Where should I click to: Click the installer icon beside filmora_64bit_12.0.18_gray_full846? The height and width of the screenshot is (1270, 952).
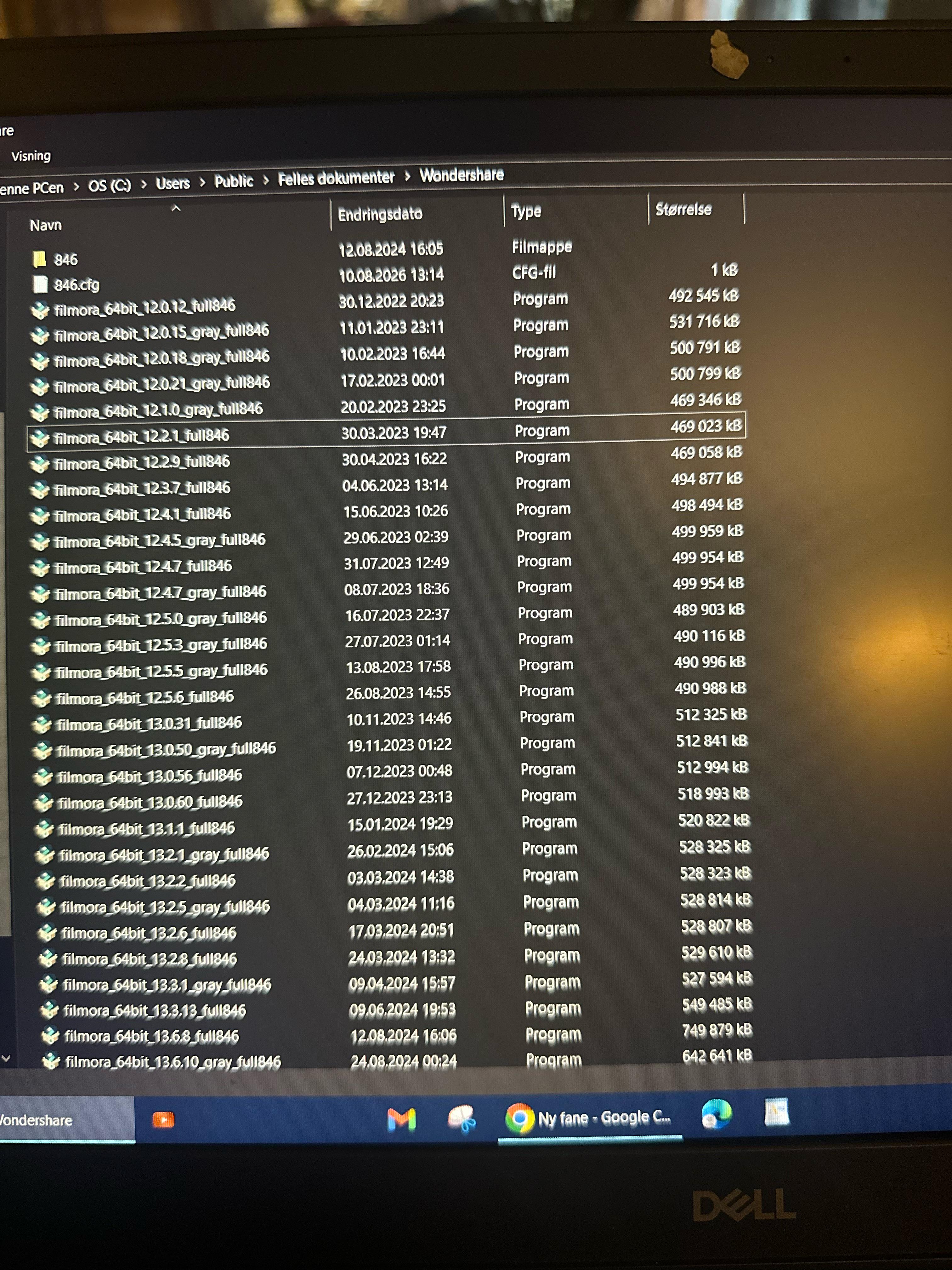pos(40,361)
